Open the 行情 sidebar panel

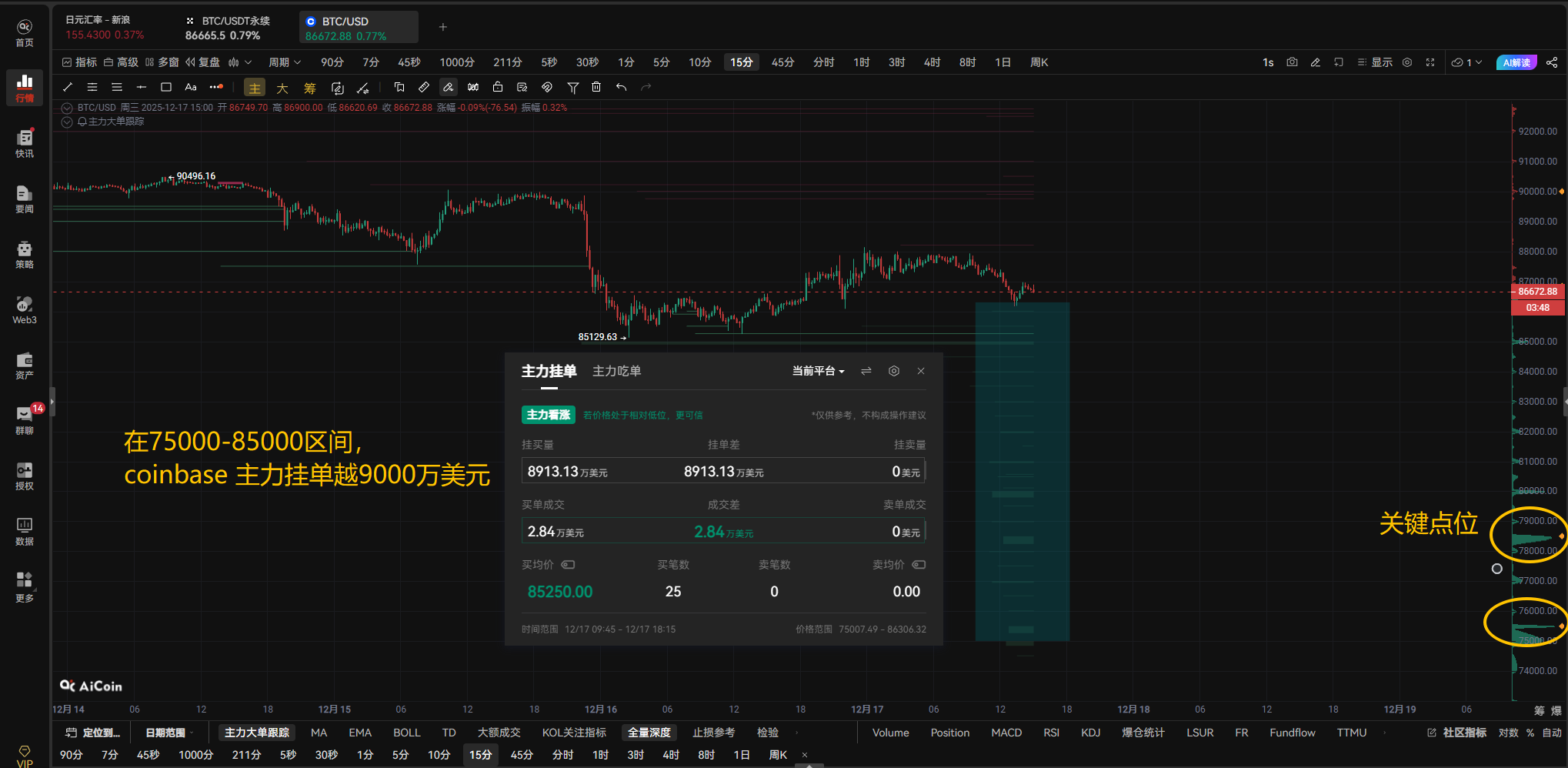[24, 87]
